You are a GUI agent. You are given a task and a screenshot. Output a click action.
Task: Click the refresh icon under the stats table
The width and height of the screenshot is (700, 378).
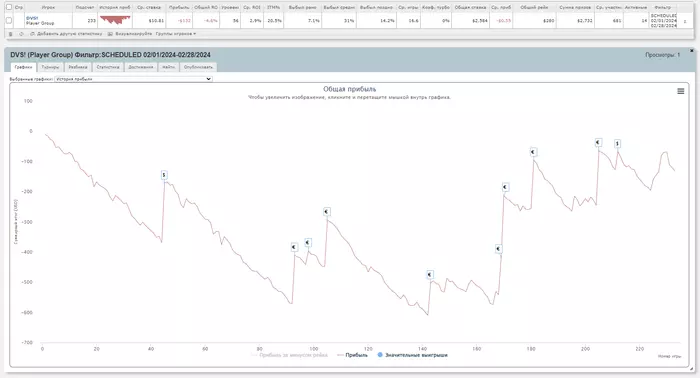pyautogui.click(x=21, y=34)
